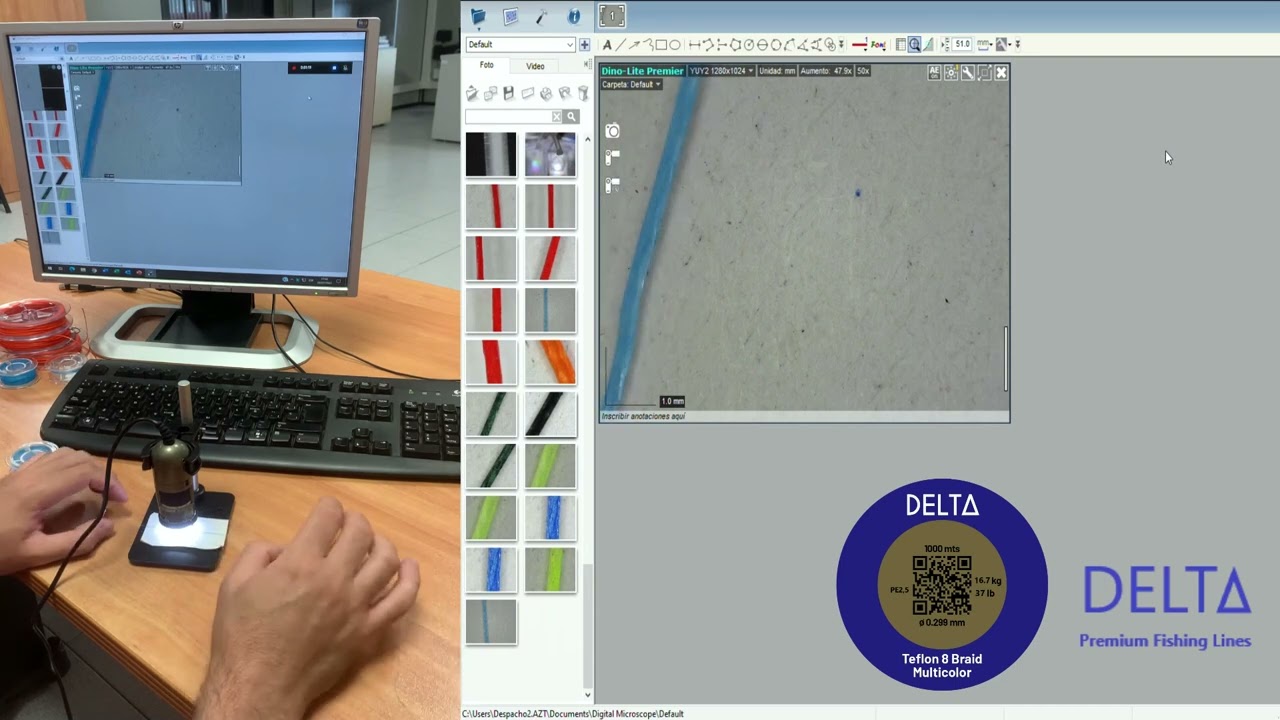Expand the toolbar overflow at far right
Viewport: 1280px width, 720px height.
[1017, 44]
